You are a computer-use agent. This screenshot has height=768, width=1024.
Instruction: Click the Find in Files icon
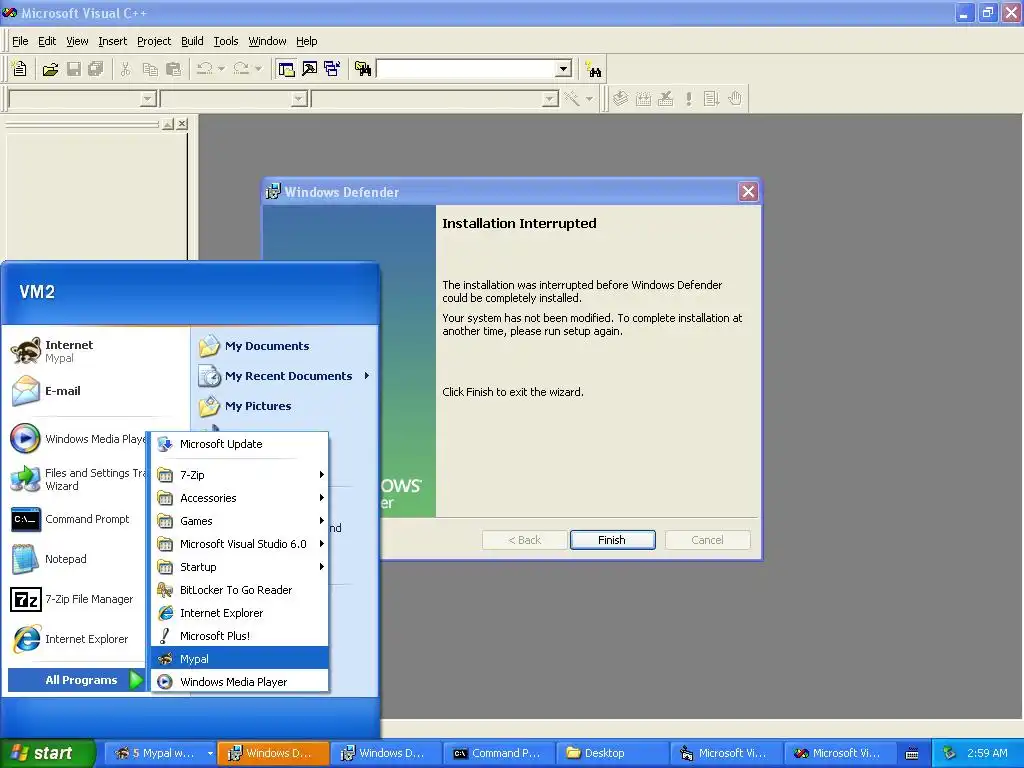(363, 69)
